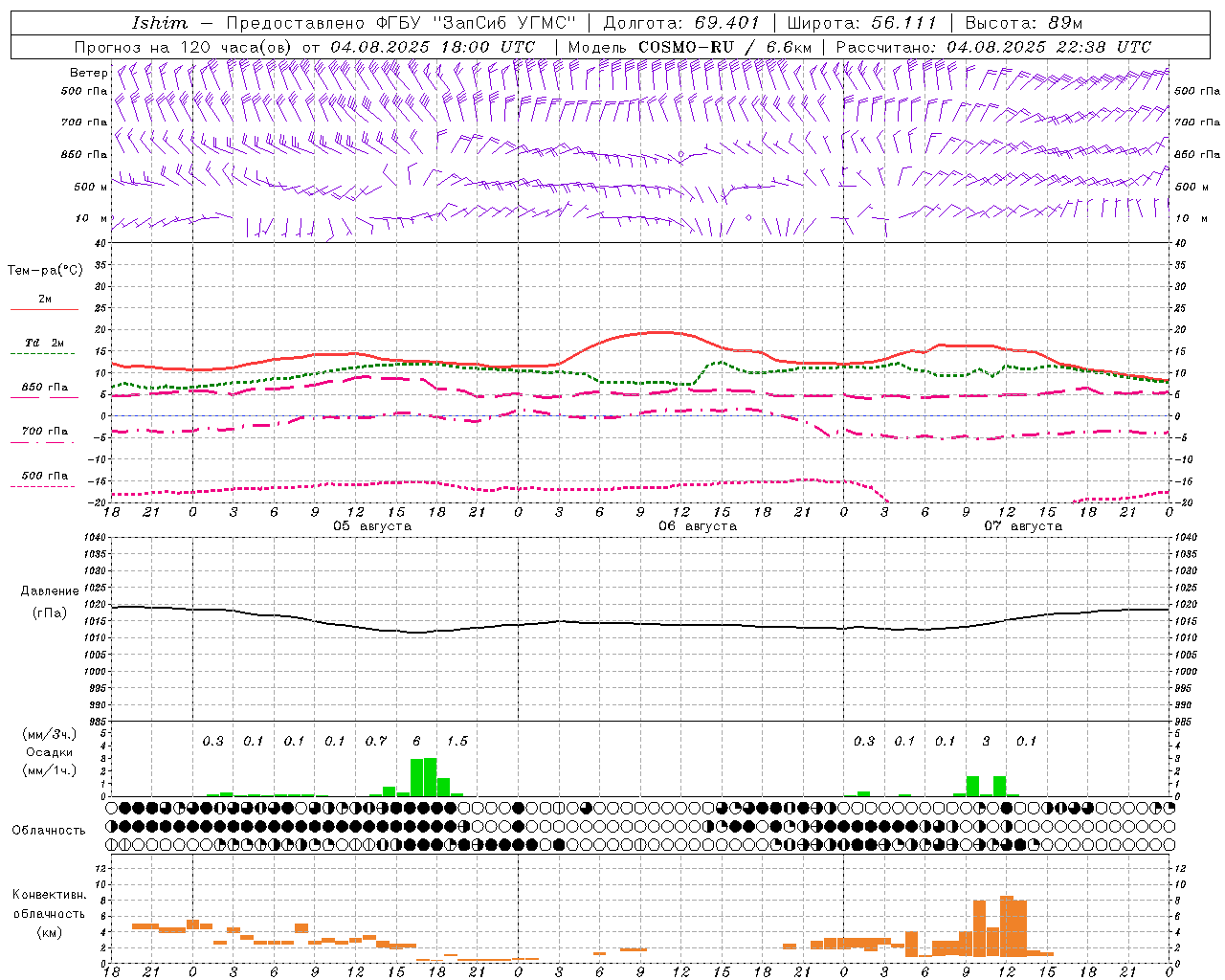Click the capitalized Облачность panel label
The height and width of the screenshot is (980, 1225).
[49, 830]
